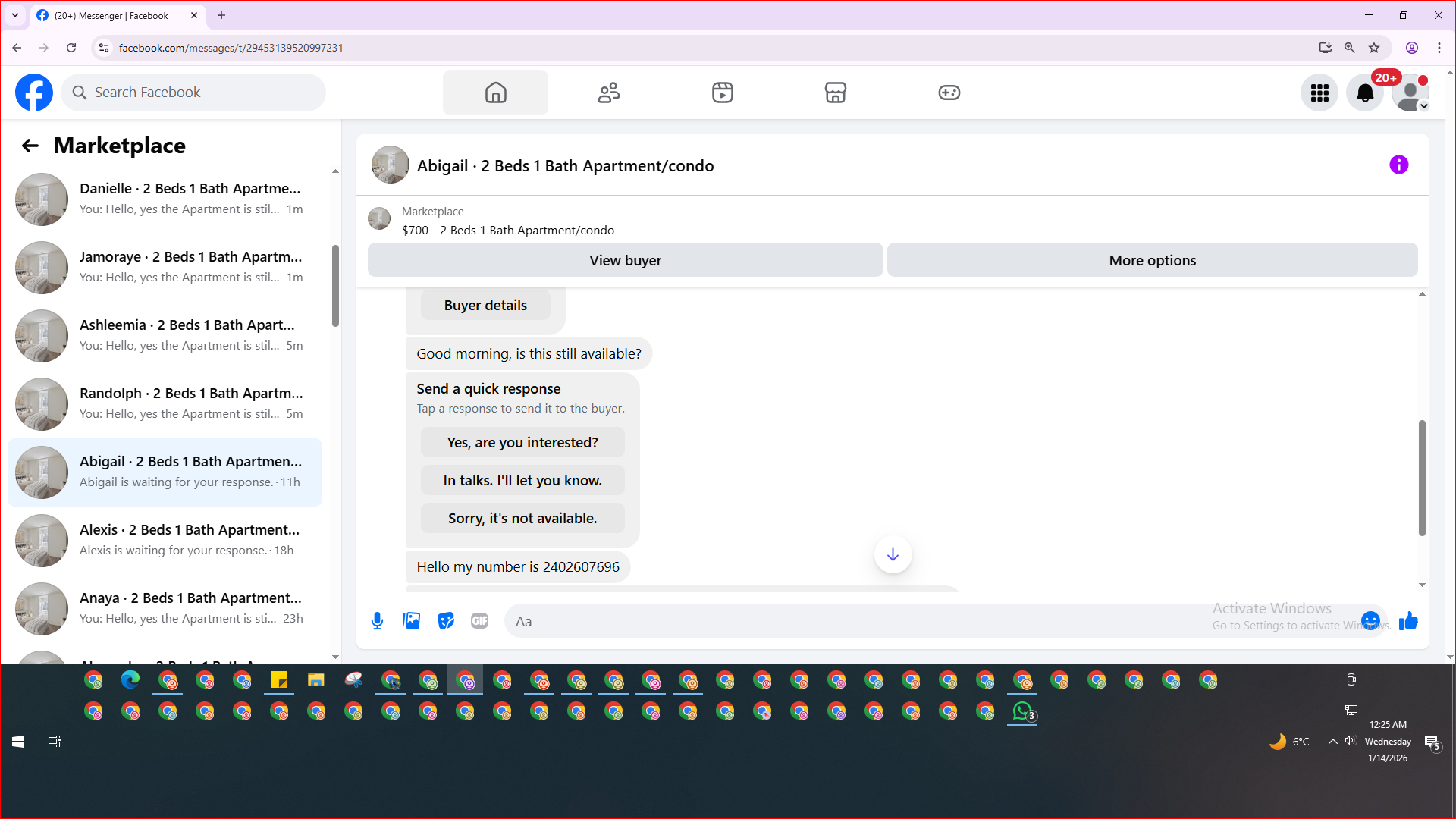Viewport: 1456px width, 819px height.
Task: Send the 'Yes, are you interested?' quick response
Action: point(522,442)
